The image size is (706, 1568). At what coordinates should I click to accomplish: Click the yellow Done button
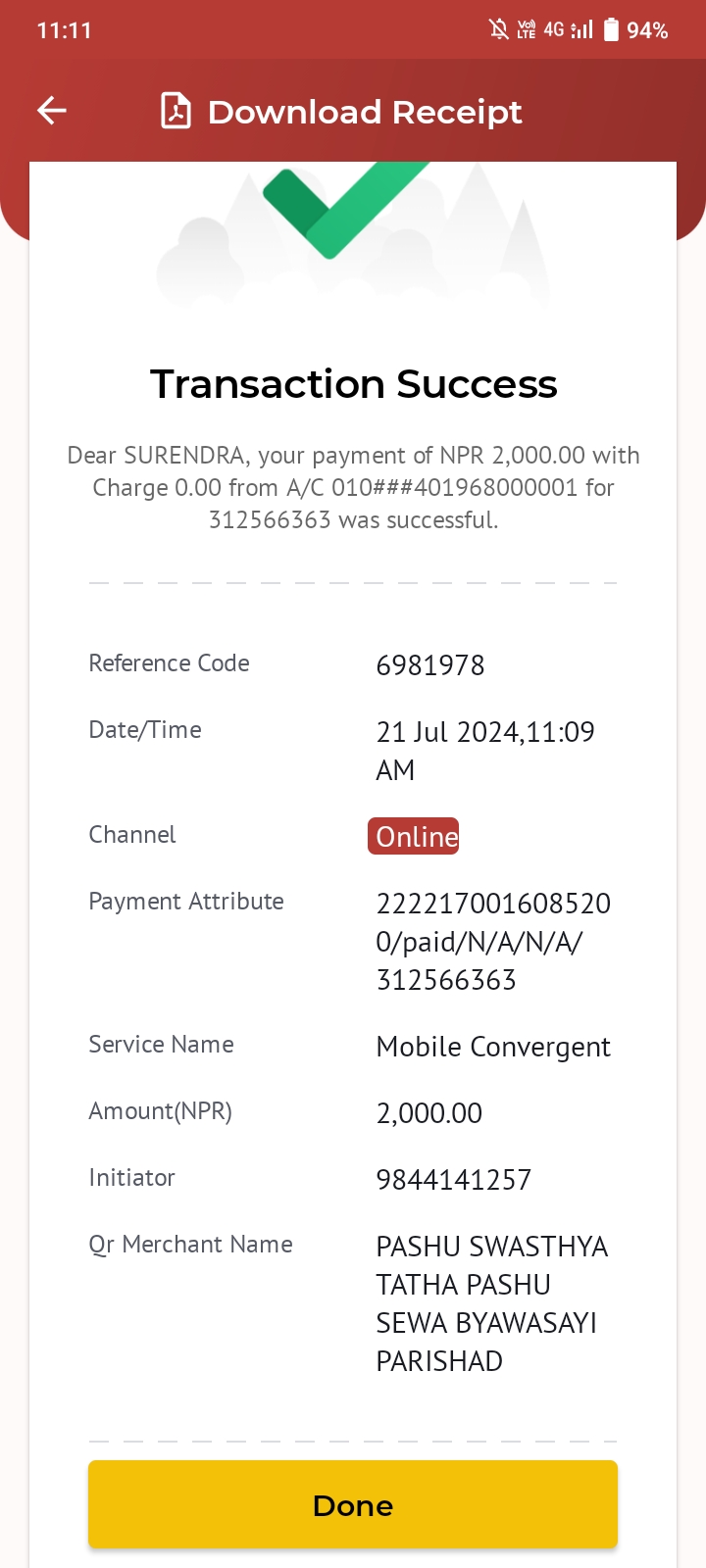click(353, 1504)
